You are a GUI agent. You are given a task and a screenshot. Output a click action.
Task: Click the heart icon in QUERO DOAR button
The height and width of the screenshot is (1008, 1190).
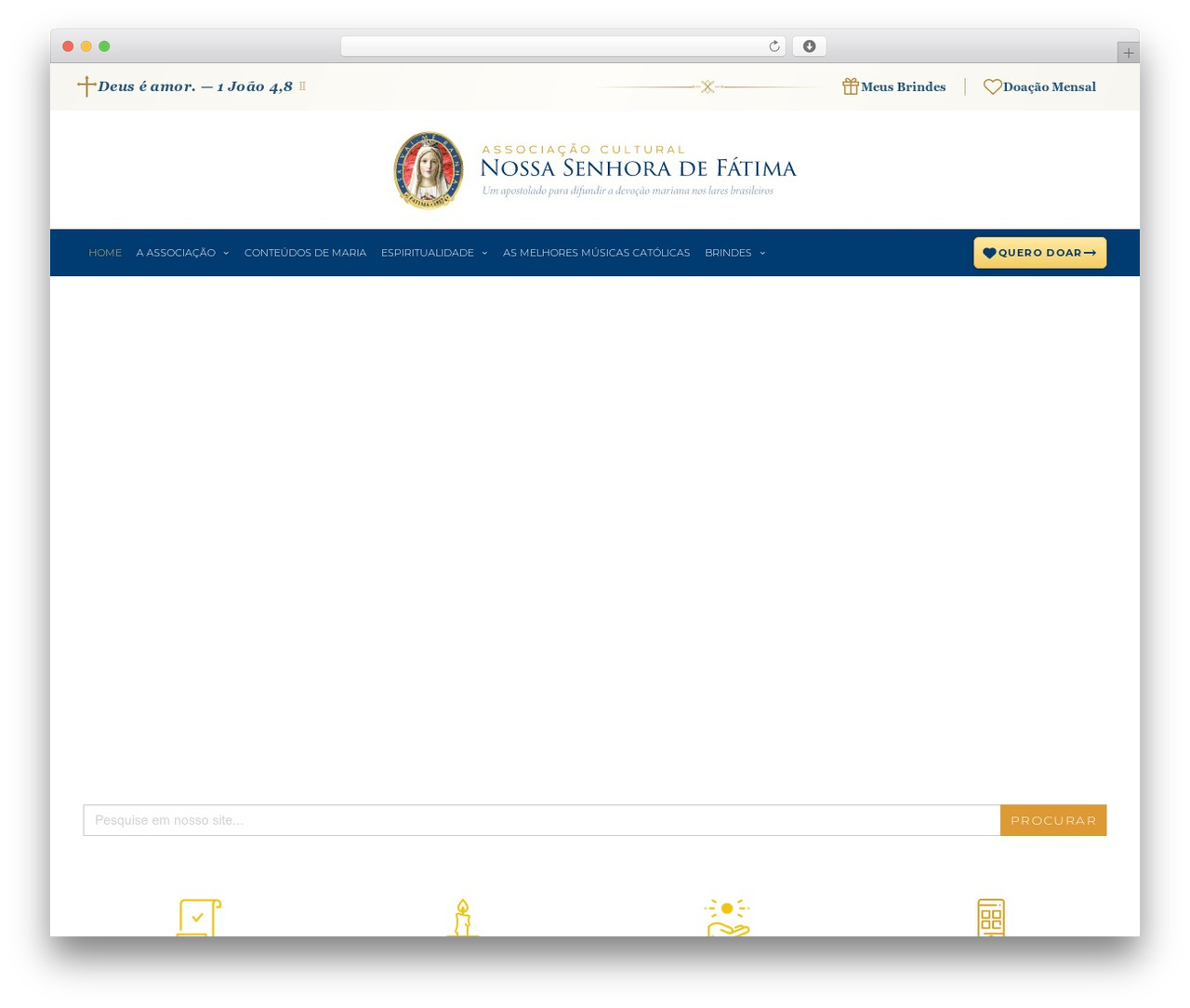point(989,253)
